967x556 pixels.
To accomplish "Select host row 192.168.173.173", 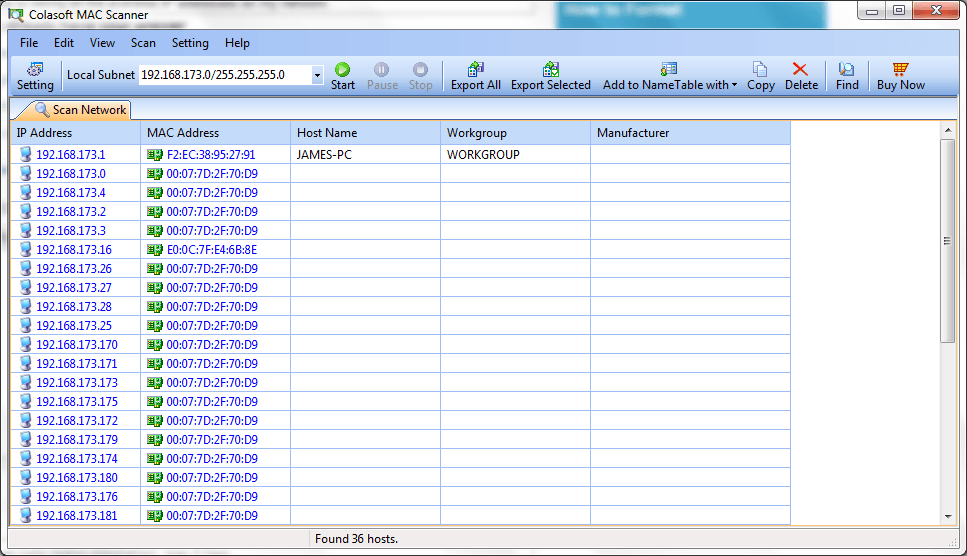I will click(x=400, y=383).
